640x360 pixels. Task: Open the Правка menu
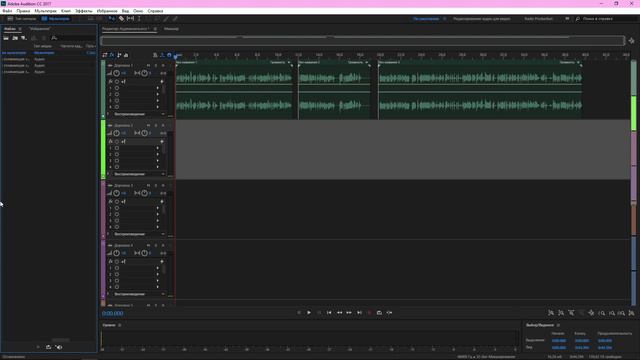pos(23,11)
